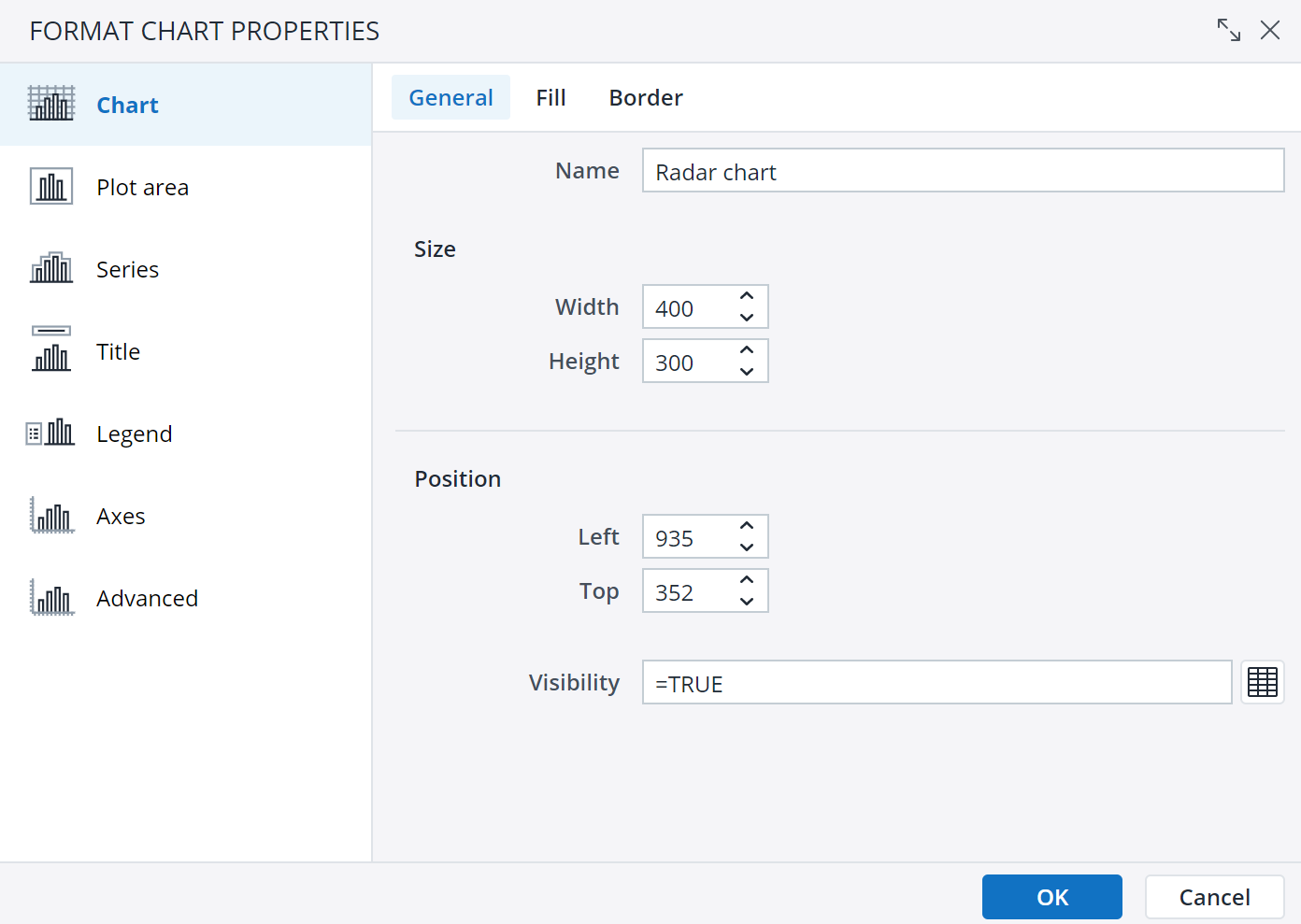The height and width of the screenshot is (924, 1301).
Task: Confirm changes with OK
Action: (1051, 897)
